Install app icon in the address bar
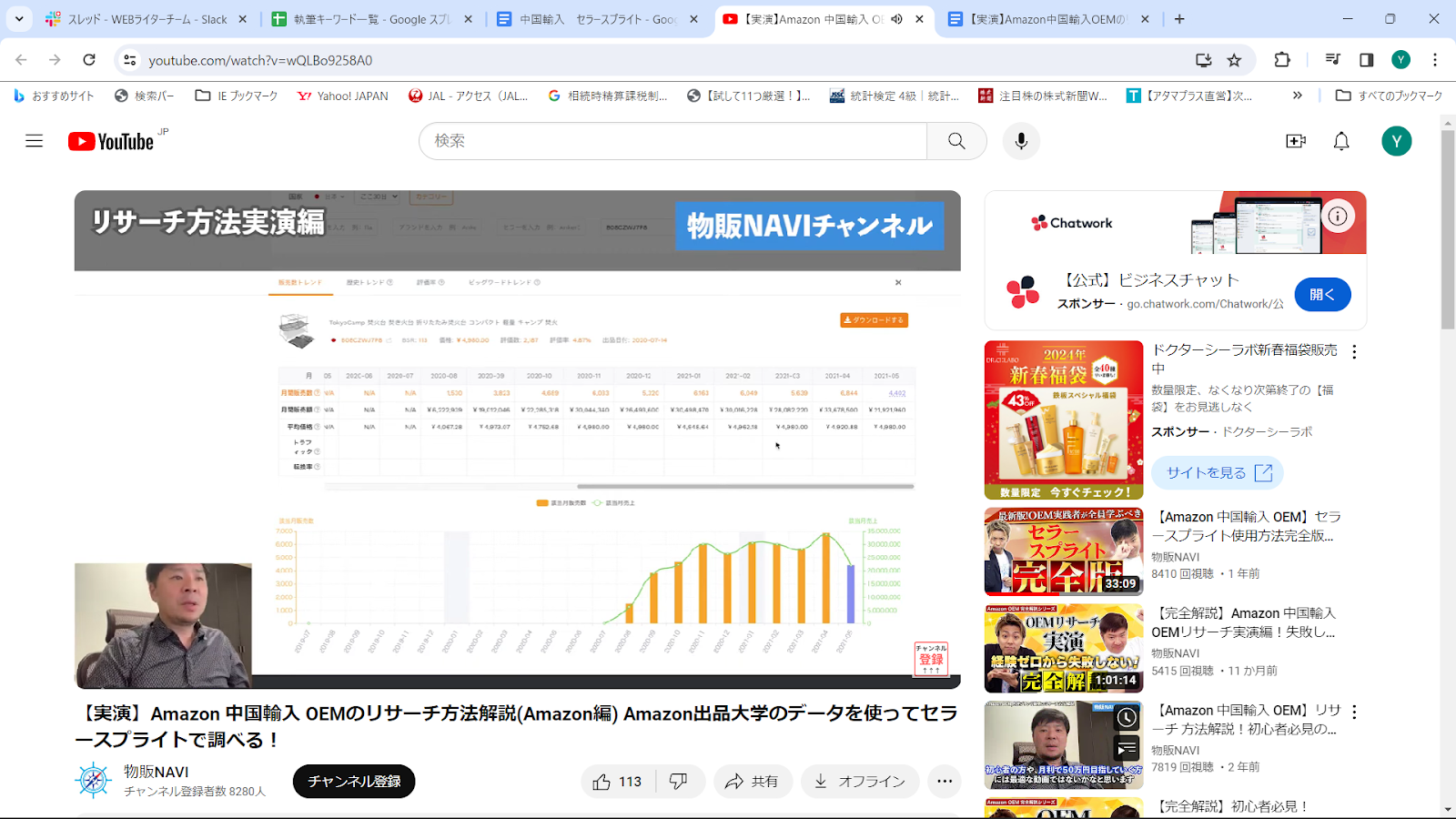This screenshot has height=819, width=1456. [x=1203, y=60]
